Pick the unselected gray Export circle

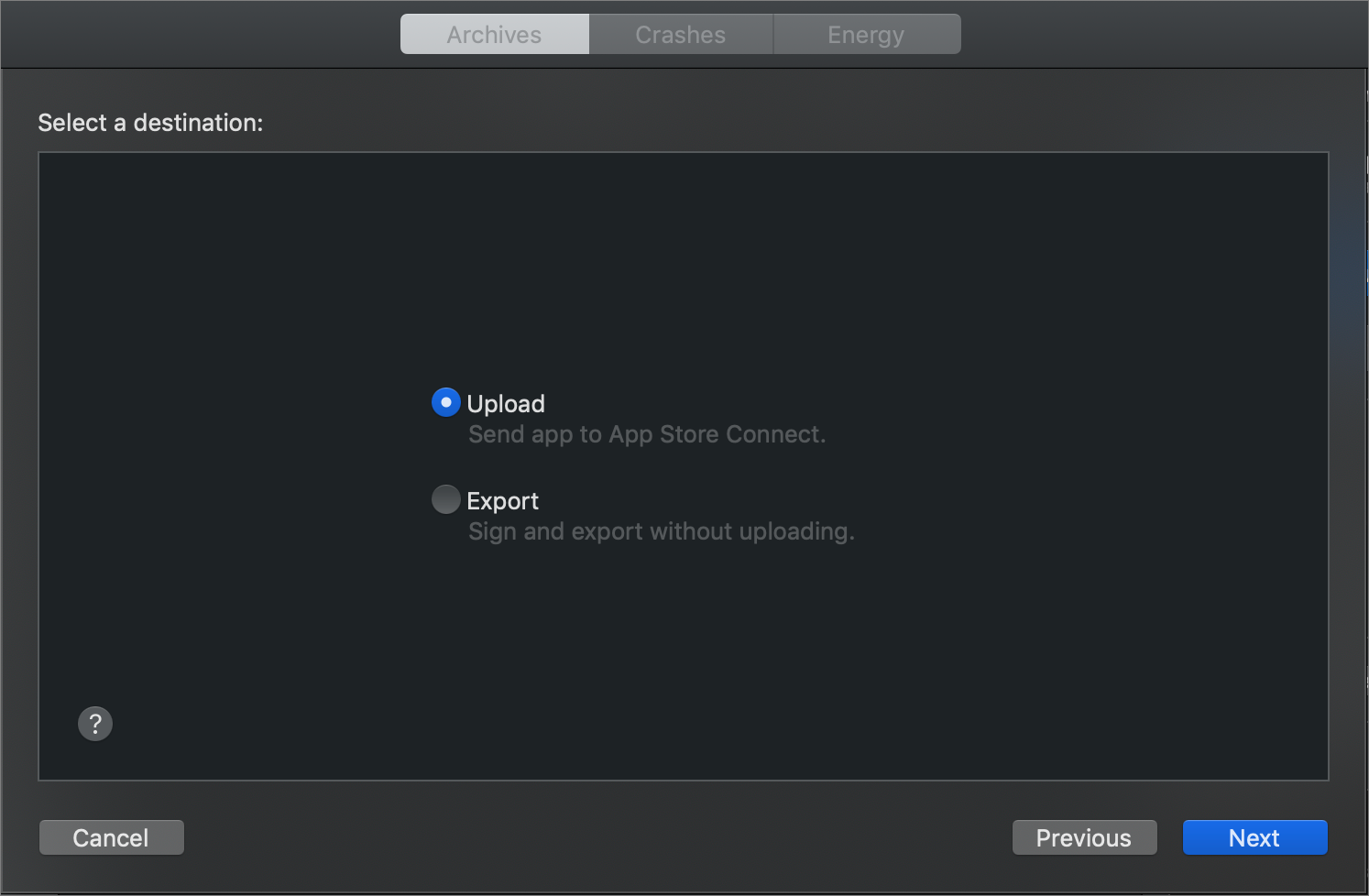(446, 499)
